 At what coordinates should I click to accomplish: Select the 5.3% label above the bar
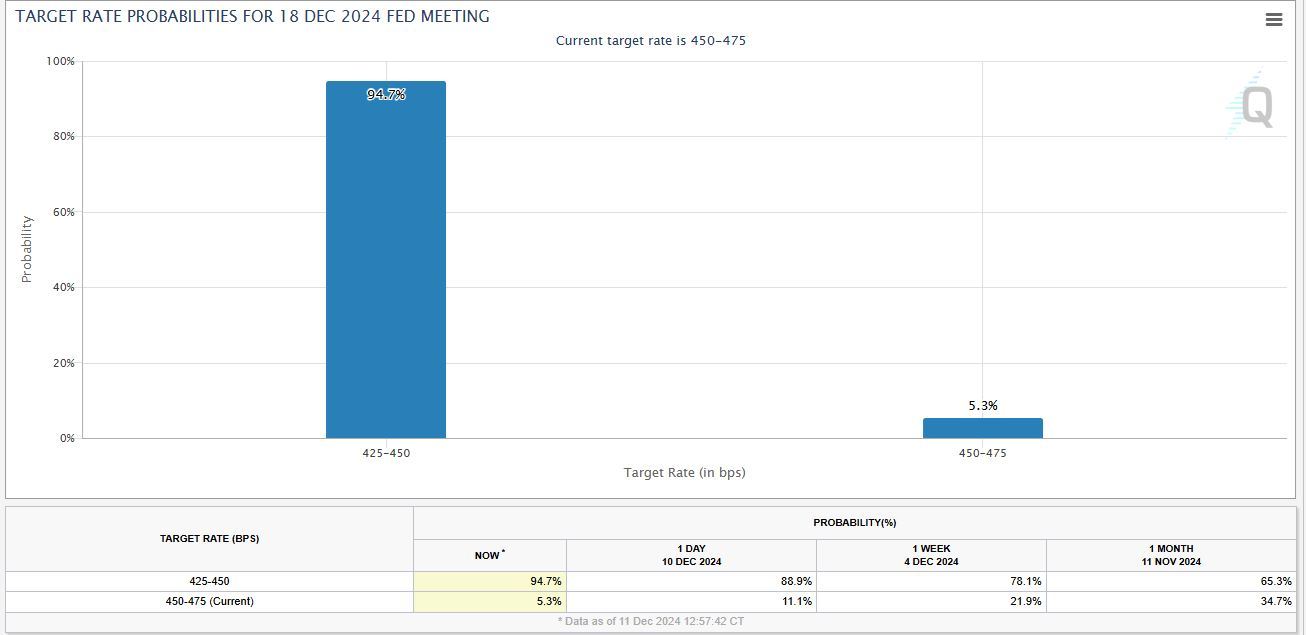(982, 406)
